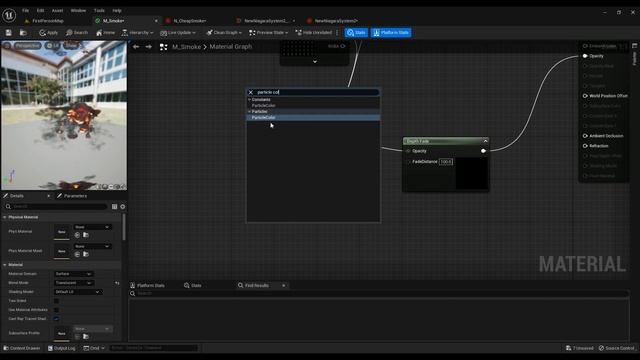Click the FadeDistance value field
Screen dimensions: 640x360
[446, 162]
